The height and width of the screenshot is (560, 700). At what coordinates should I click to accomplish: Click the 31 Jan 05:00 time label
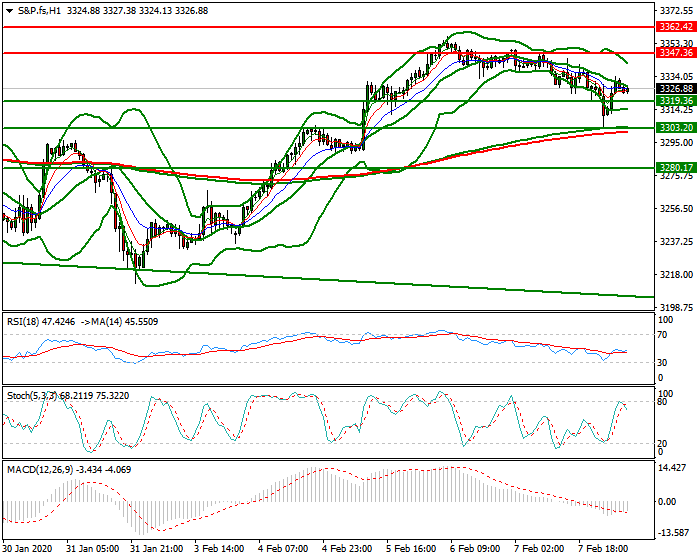click(x=92, y=549)
